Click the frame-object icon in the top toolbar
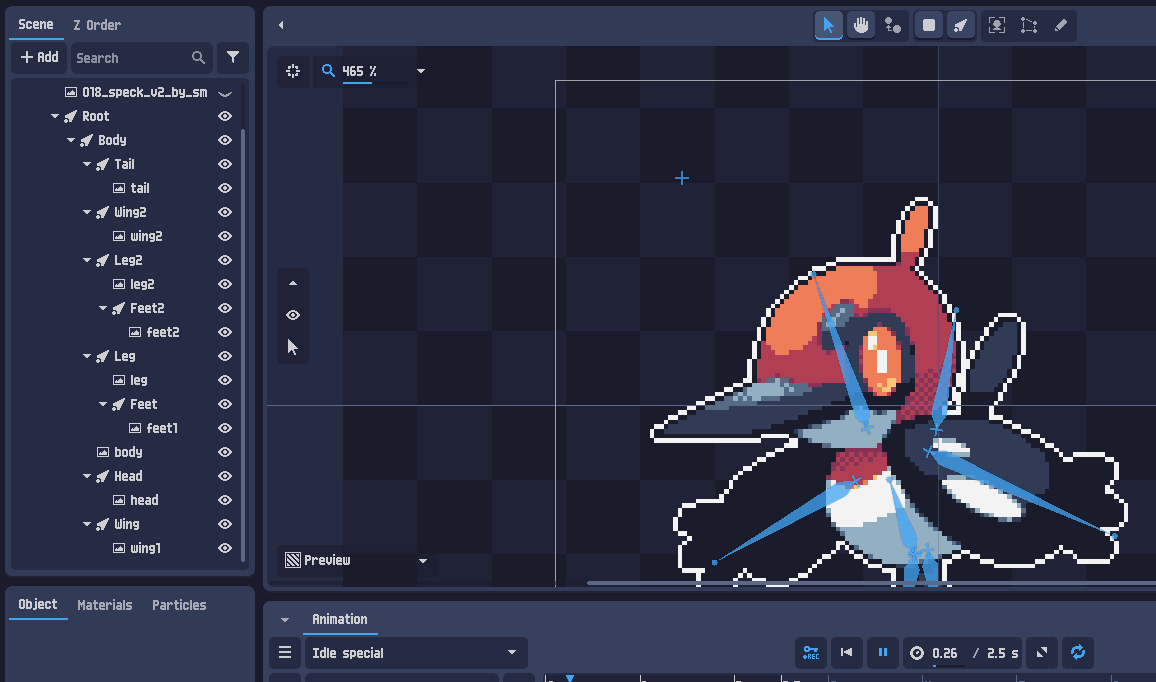 (997, 26)
